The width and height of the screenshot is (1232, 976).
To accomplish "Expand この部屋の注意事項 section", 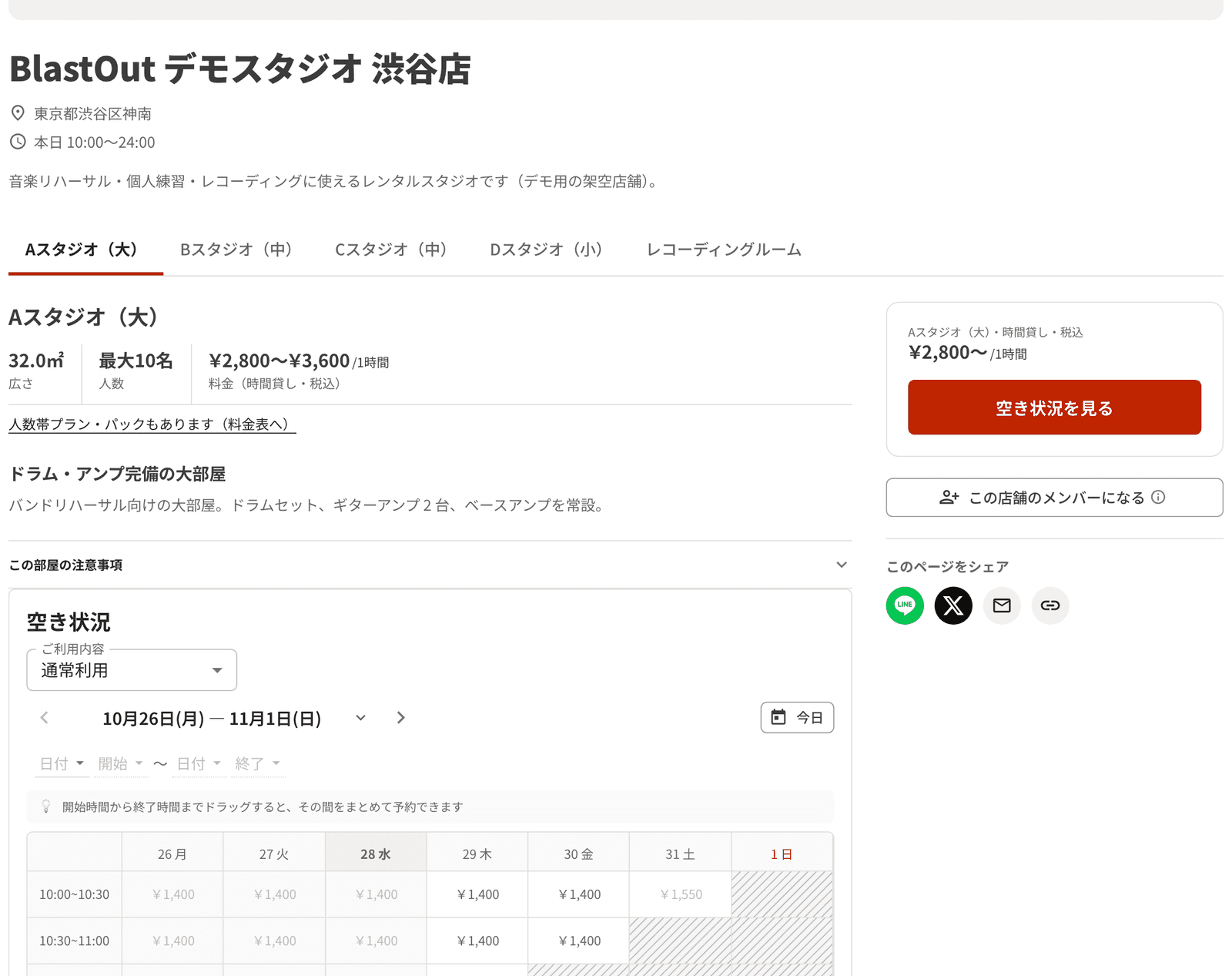I will pos(430,565).
